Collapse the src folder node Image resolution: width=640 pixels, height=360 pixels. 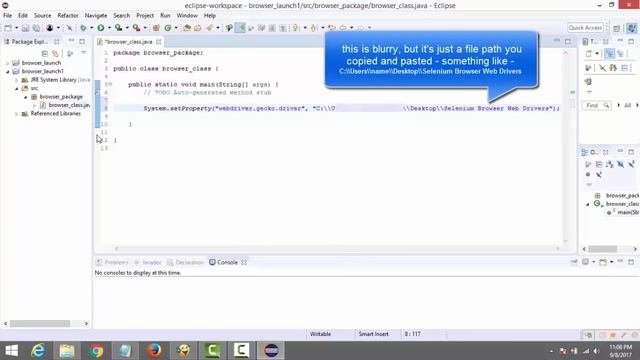pos(16,89)
